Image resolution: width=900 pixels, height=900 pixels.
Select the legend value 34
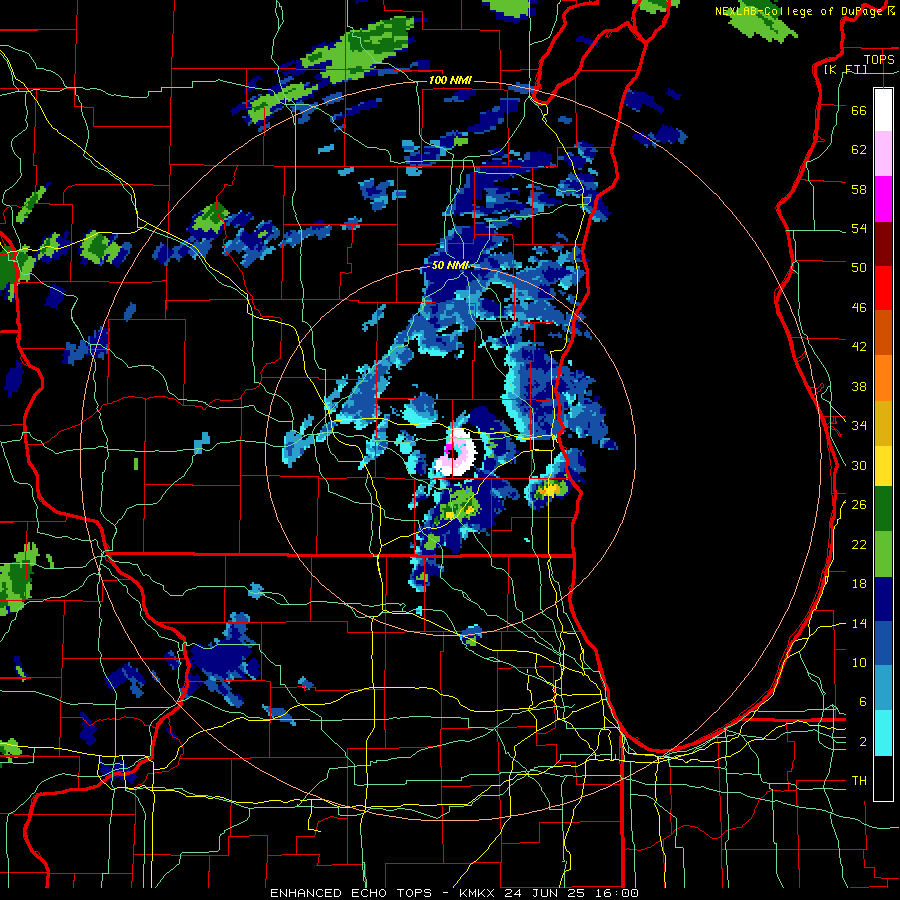[x=859, y=425]
